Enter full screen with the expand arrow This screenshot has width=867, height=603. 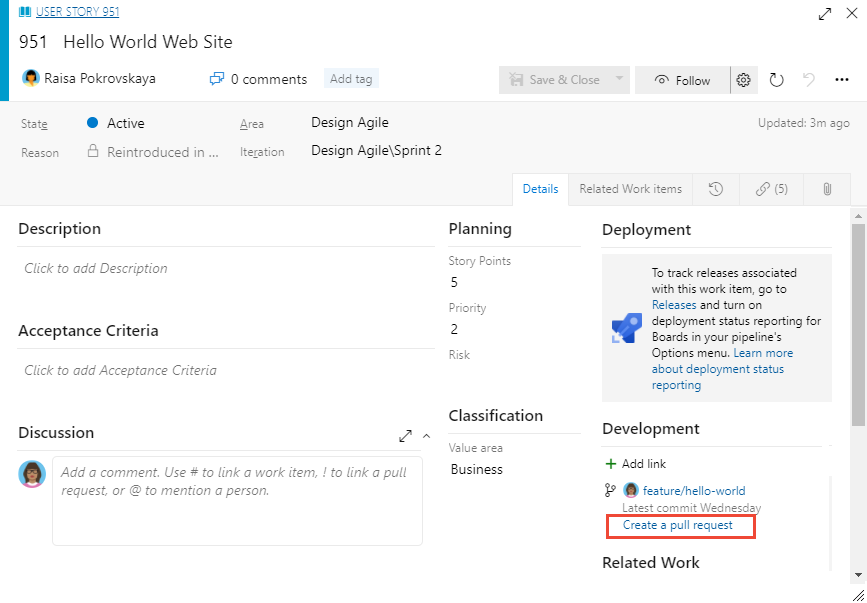pos(824,14)
